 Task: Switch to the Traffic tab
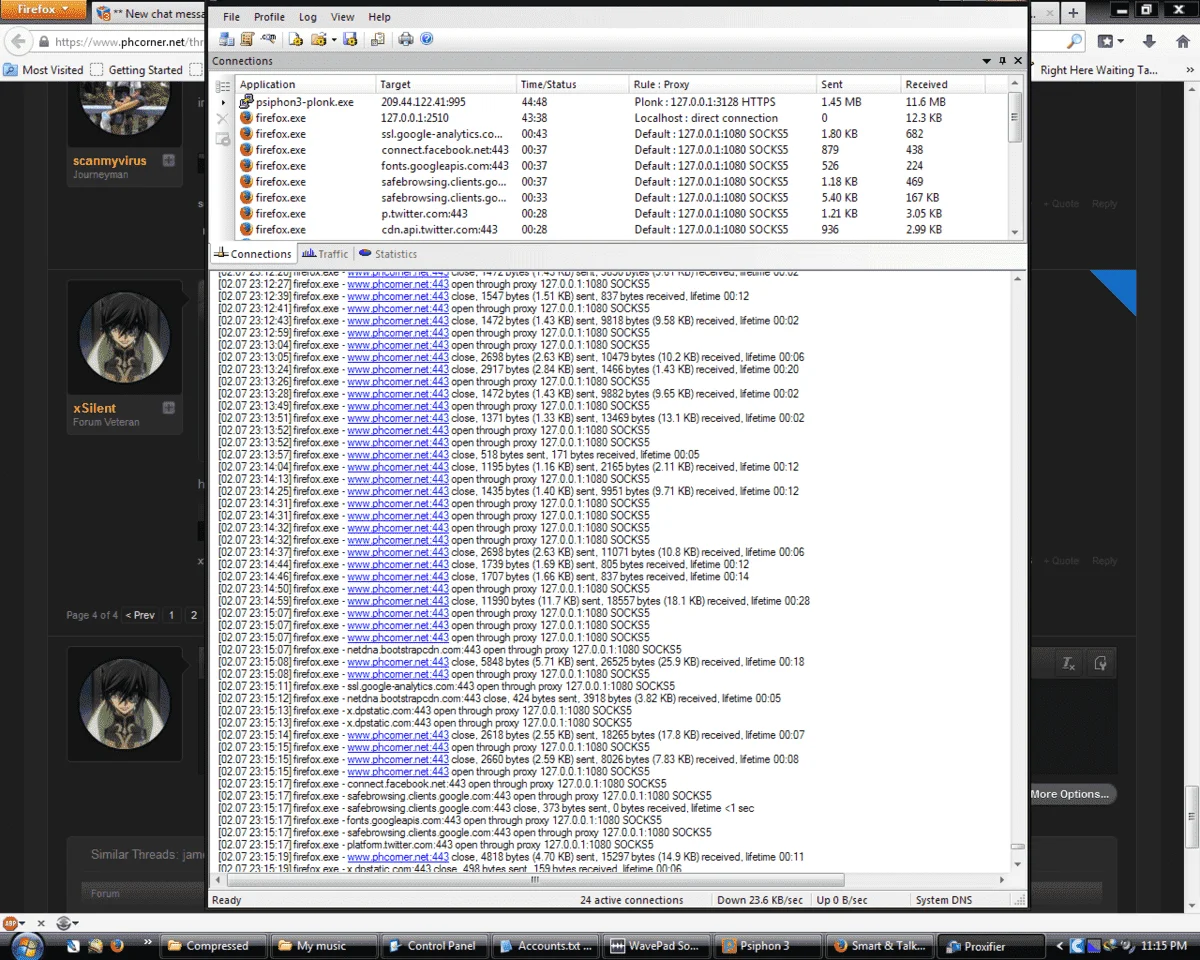(x=324, y=254)
